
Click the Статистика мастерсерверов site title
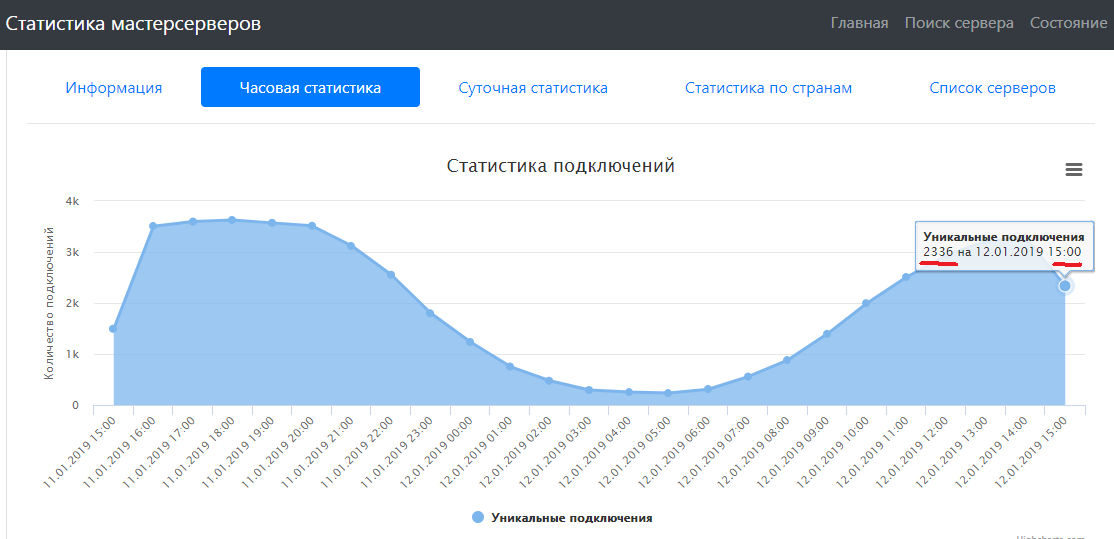click(134, 23)
